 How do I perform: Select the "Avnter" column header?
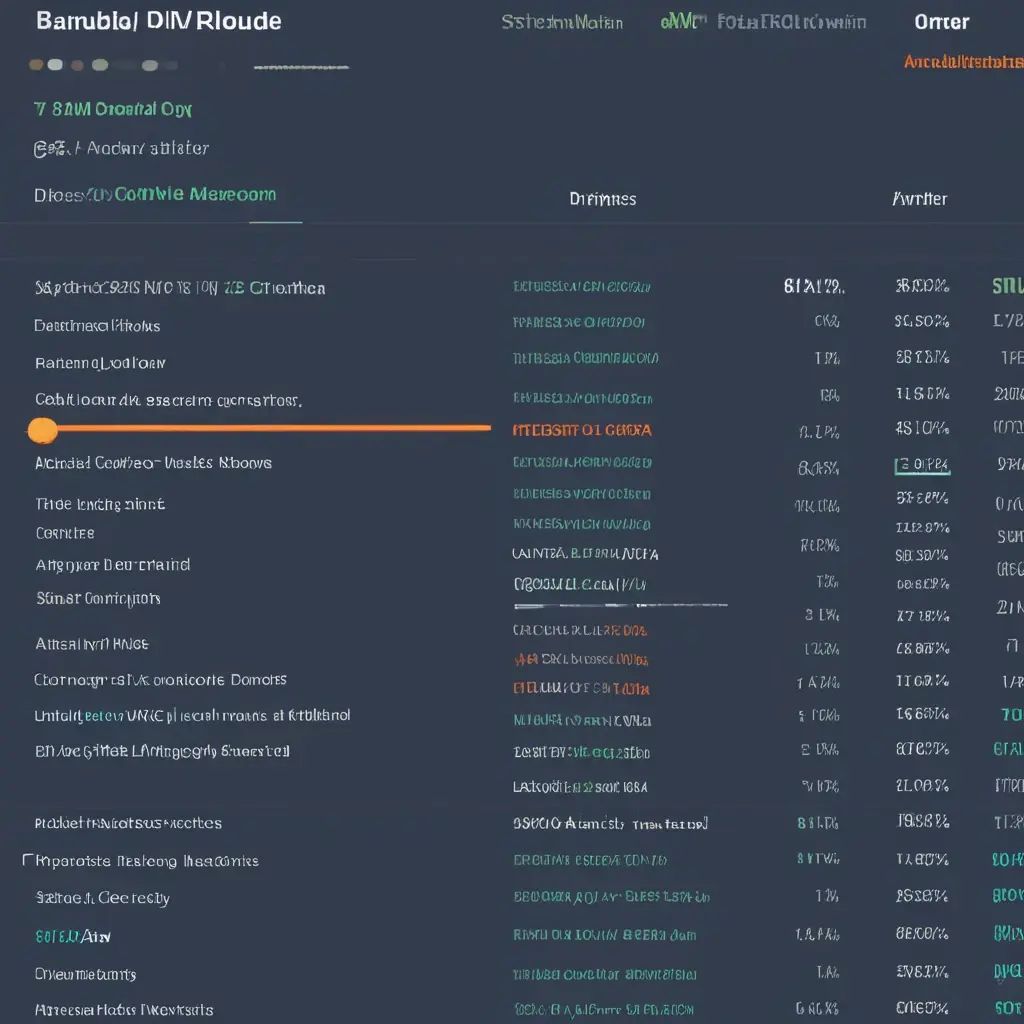click(919, 199)
